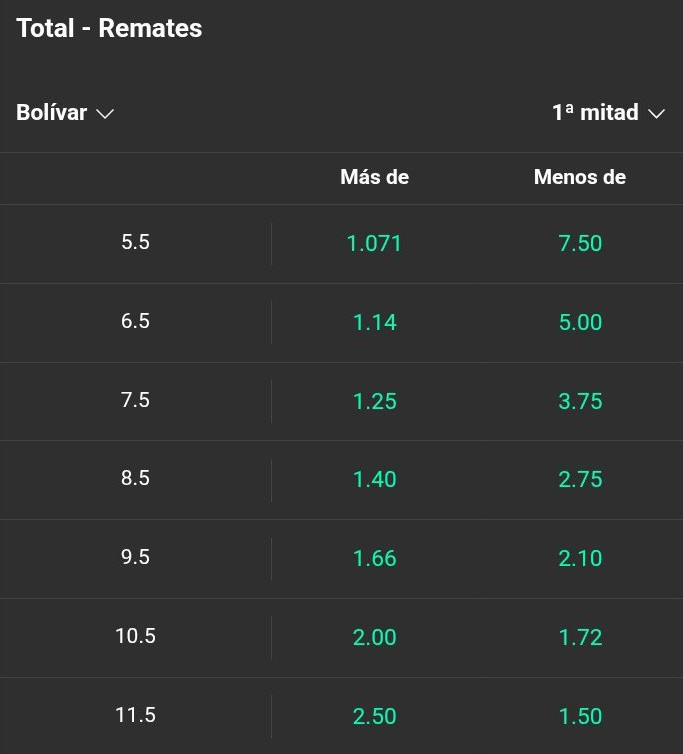The image size is (683, 754).
Task: Pick Más de 6.5 at 1.14
Action: tap(374, 322)
